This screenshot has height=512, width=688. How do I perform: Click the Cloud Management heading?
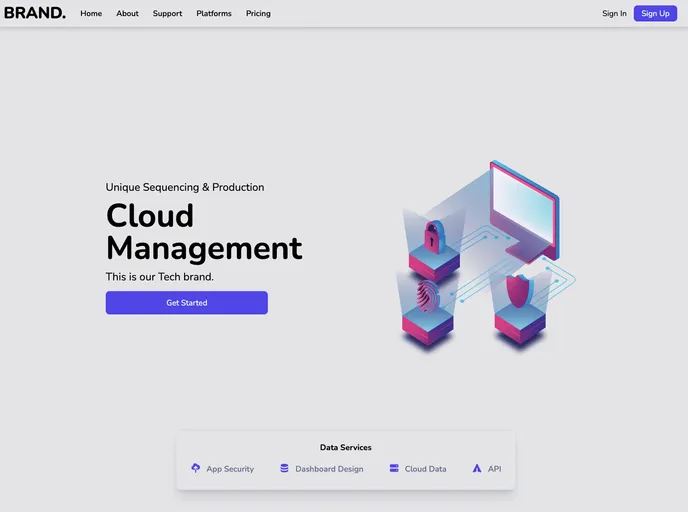click(204, 232)
